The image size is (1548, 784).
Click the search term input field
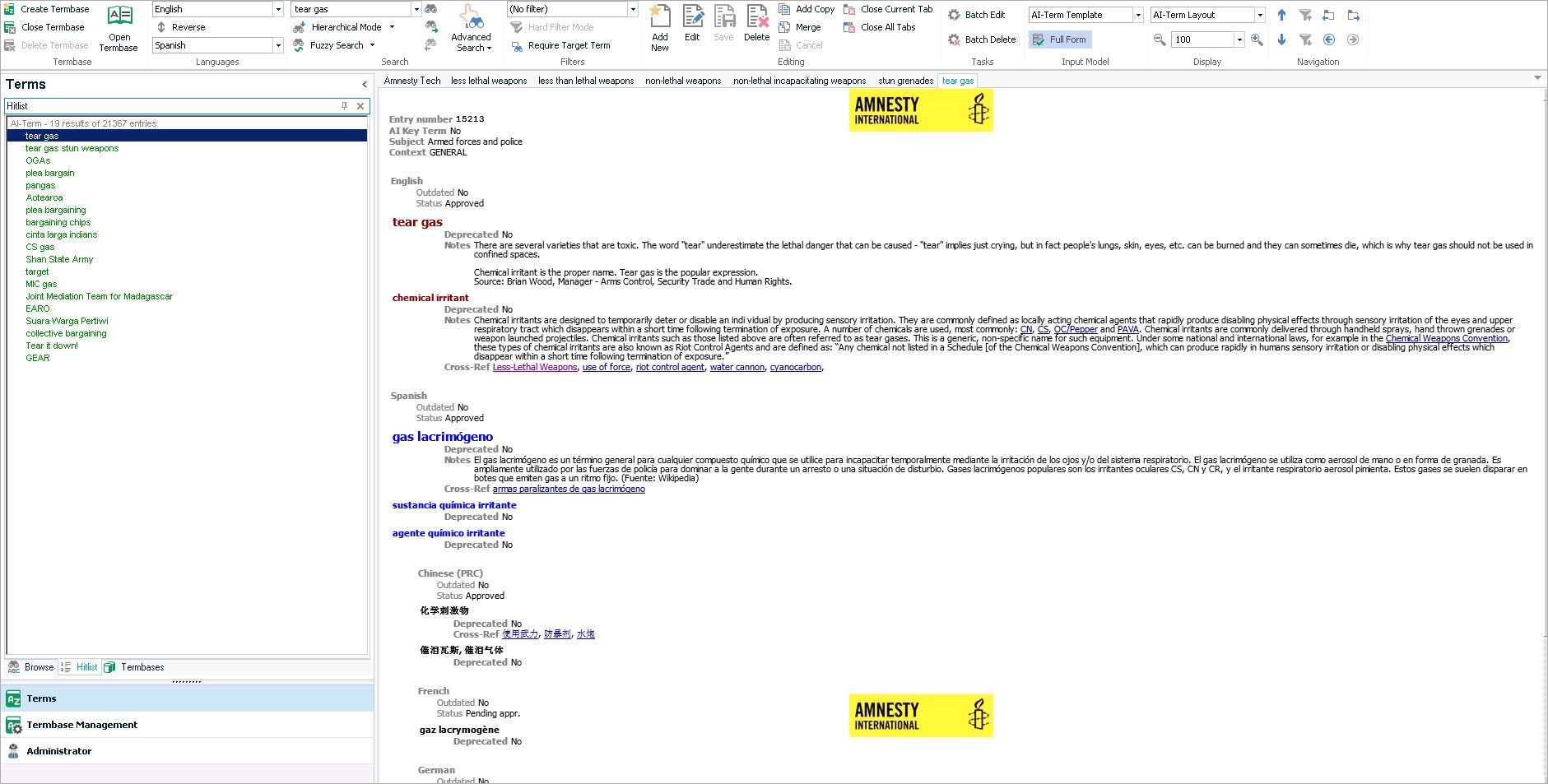point(351,9)
